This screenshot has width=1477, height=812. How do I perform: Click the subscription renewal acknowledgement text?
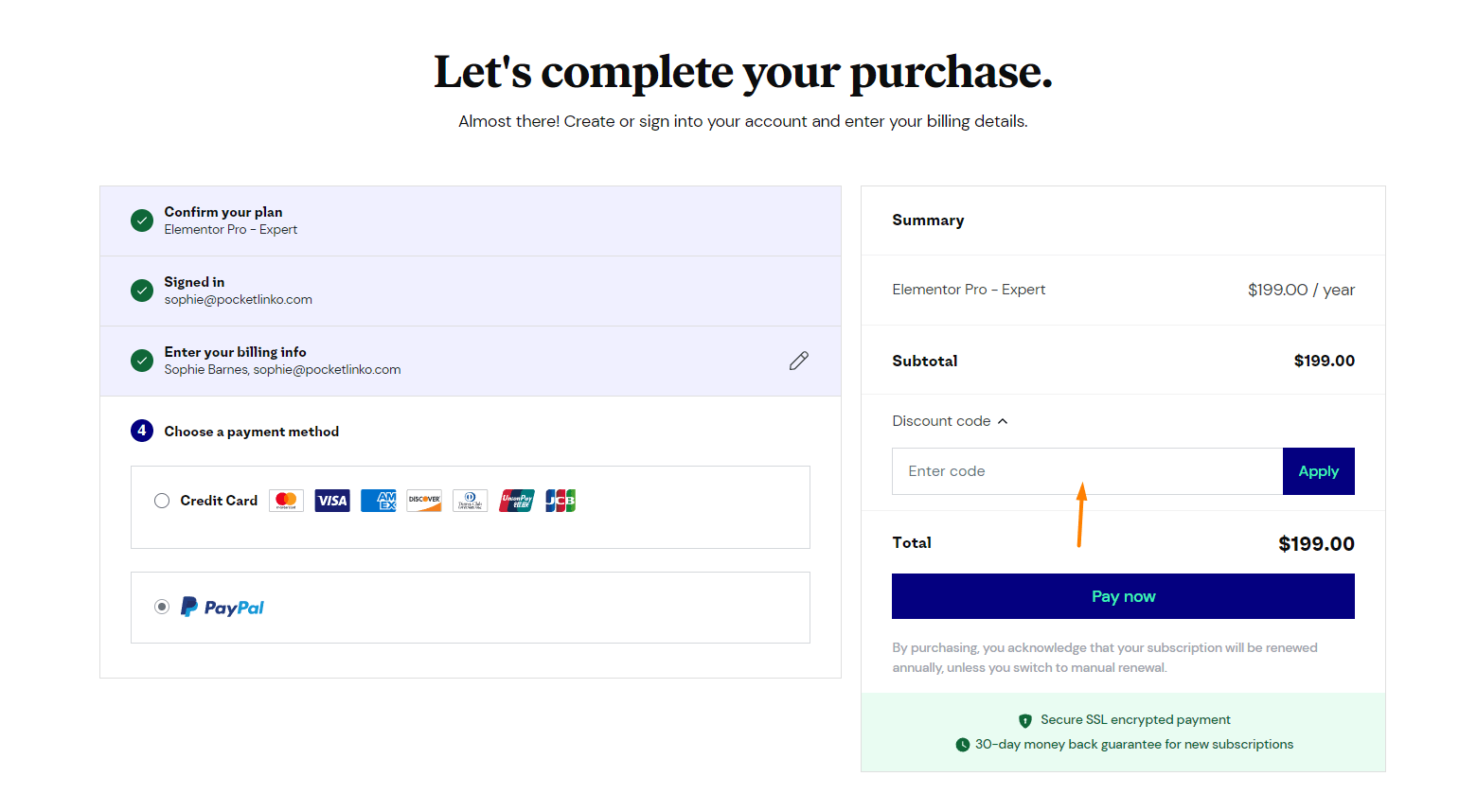pyautogui.click(x=1105, y=658)
